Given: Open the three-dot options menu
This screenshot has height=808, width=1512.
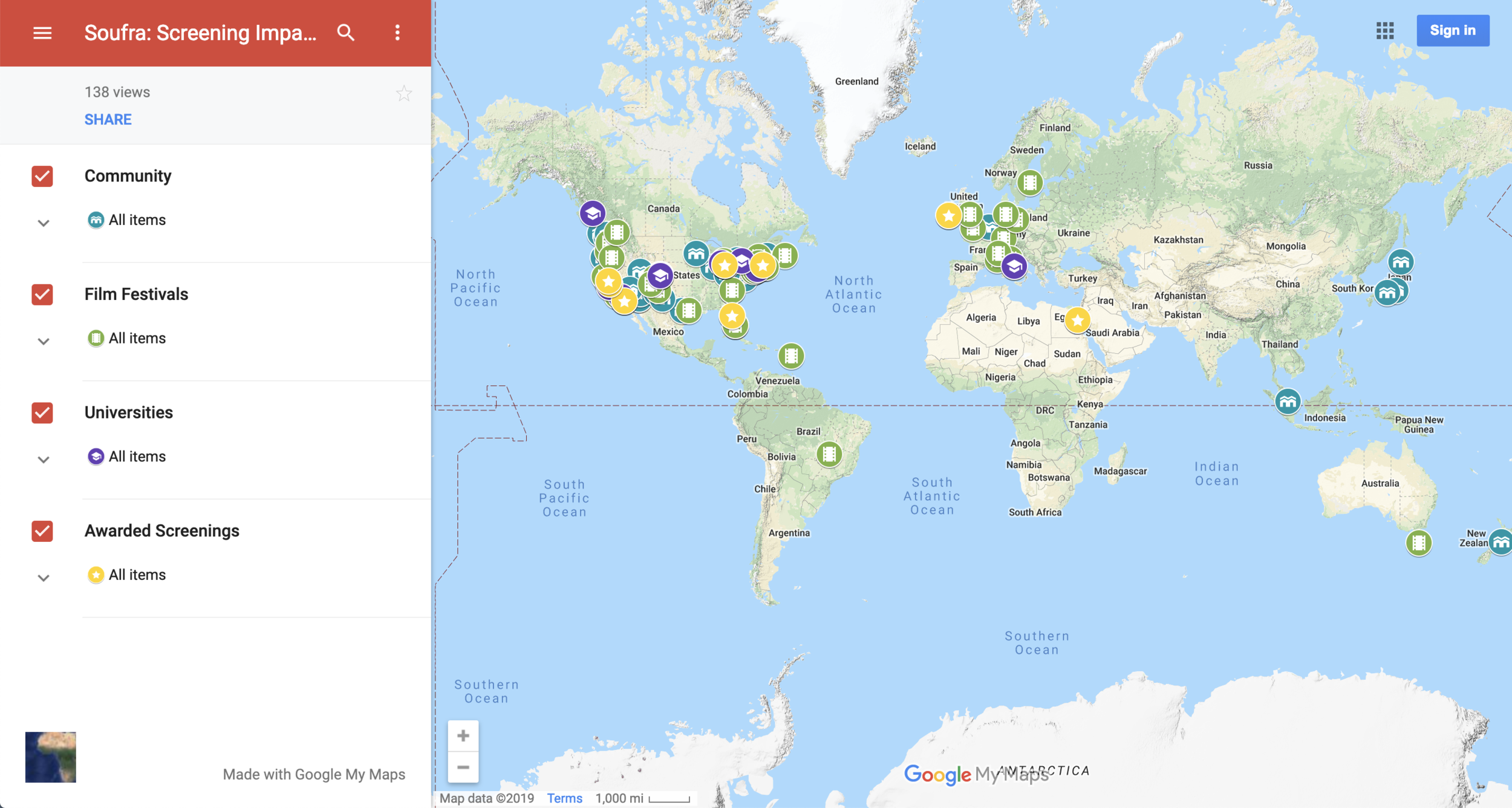Looking at the screenshot, I should 397,33.
